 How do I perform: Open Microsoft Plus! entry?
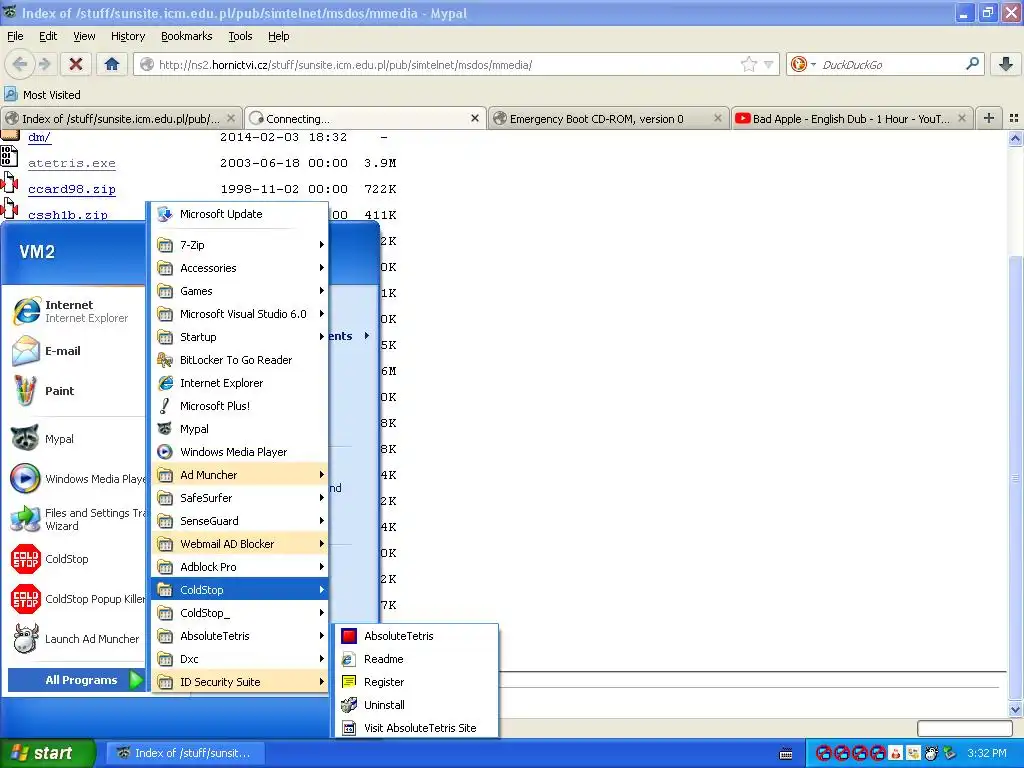[240, 406]
